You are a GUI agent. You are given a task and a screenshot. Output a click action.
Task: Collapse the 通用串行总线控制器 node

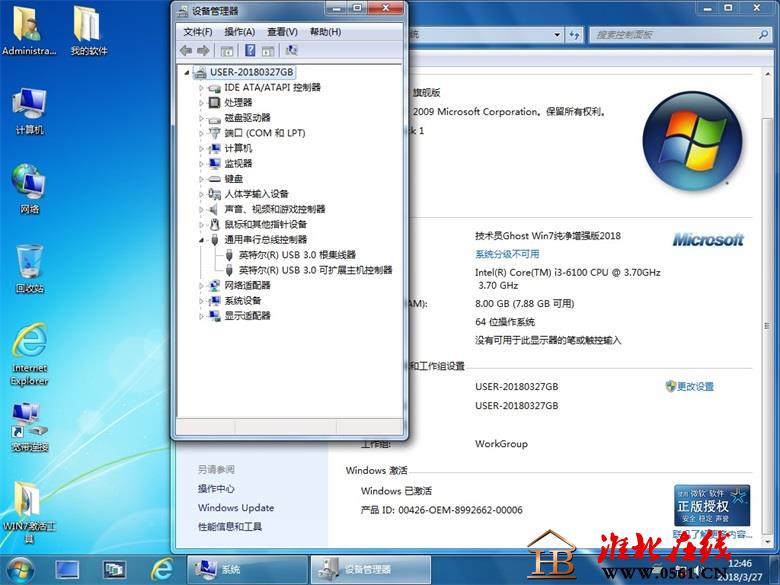(201, 240)
